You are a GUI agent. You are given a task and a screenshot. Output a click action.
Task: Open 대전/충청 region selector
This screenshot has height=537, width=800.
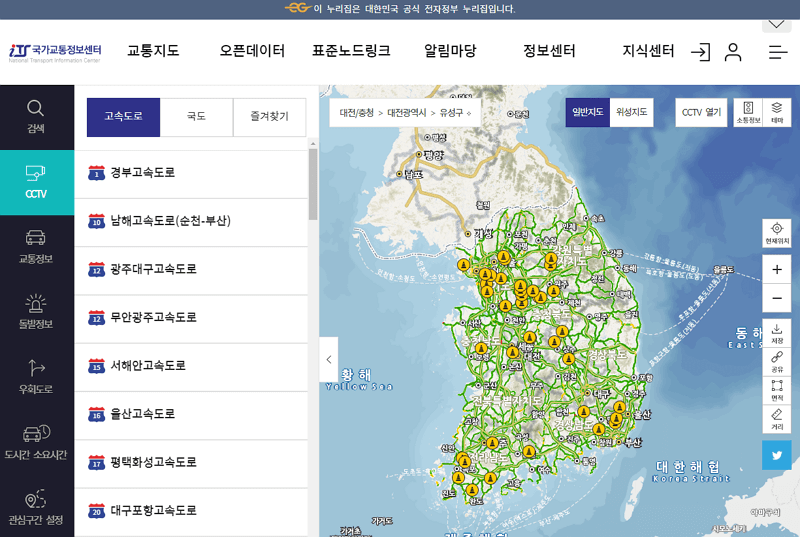pos(357,113)
